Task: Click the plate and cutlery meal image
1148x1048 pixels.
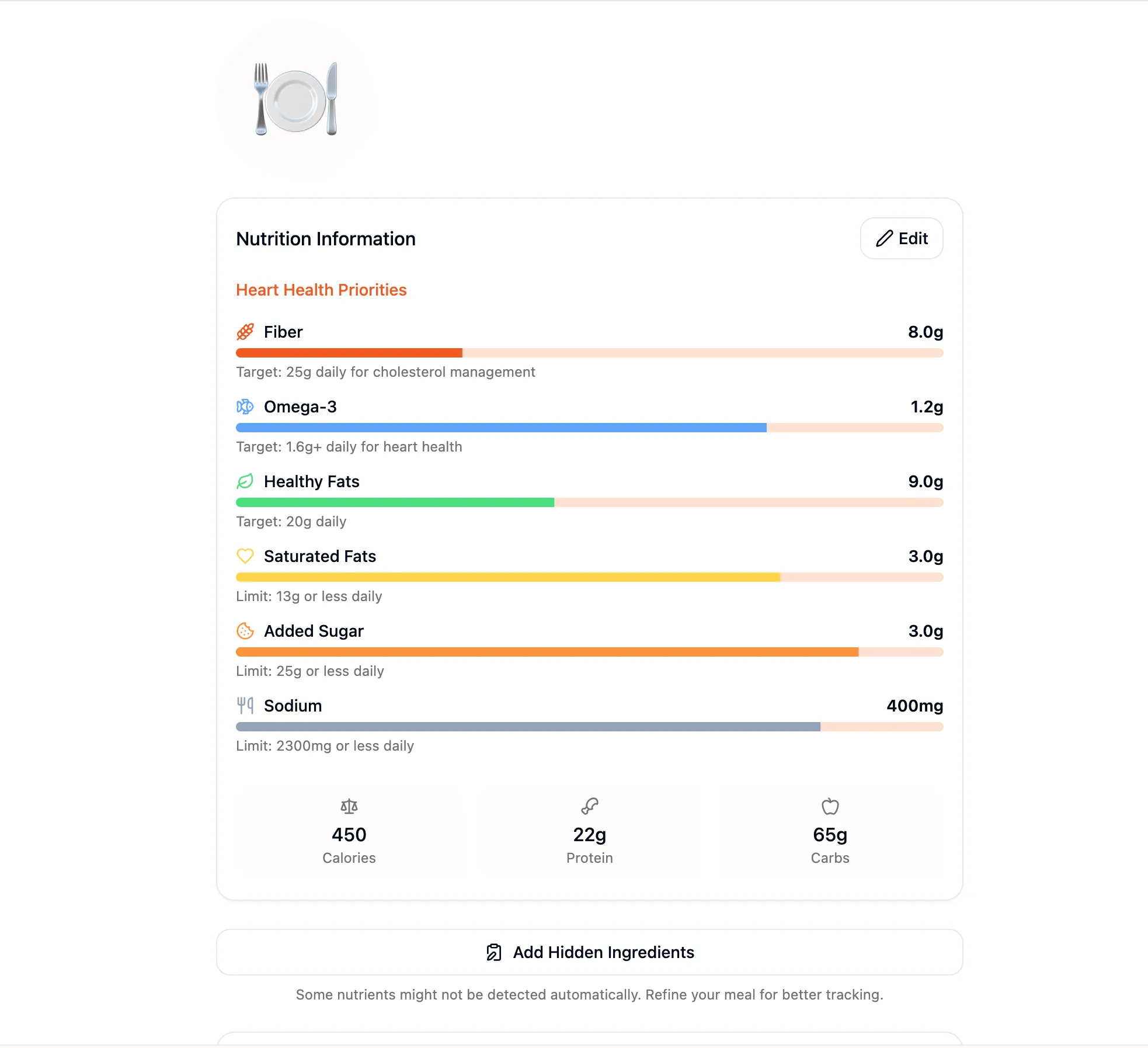Action: click(x=295, y=99)
